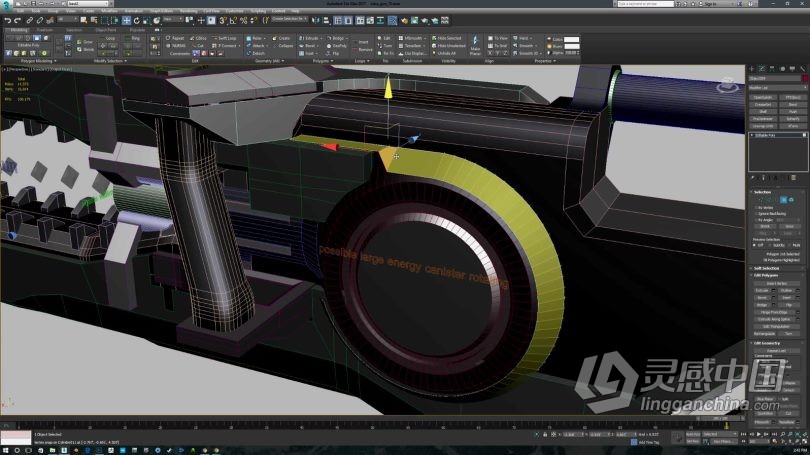Open the Customize menu
Screen dimensions: 810x455
tap(235, 11)
